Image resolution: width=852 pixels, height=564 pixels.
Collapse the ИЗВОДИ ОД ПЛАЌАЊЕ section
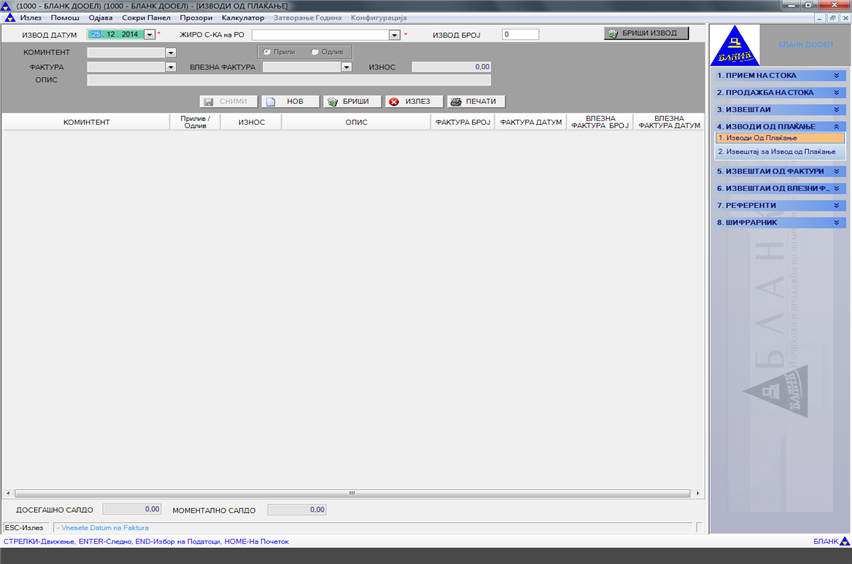837,127
